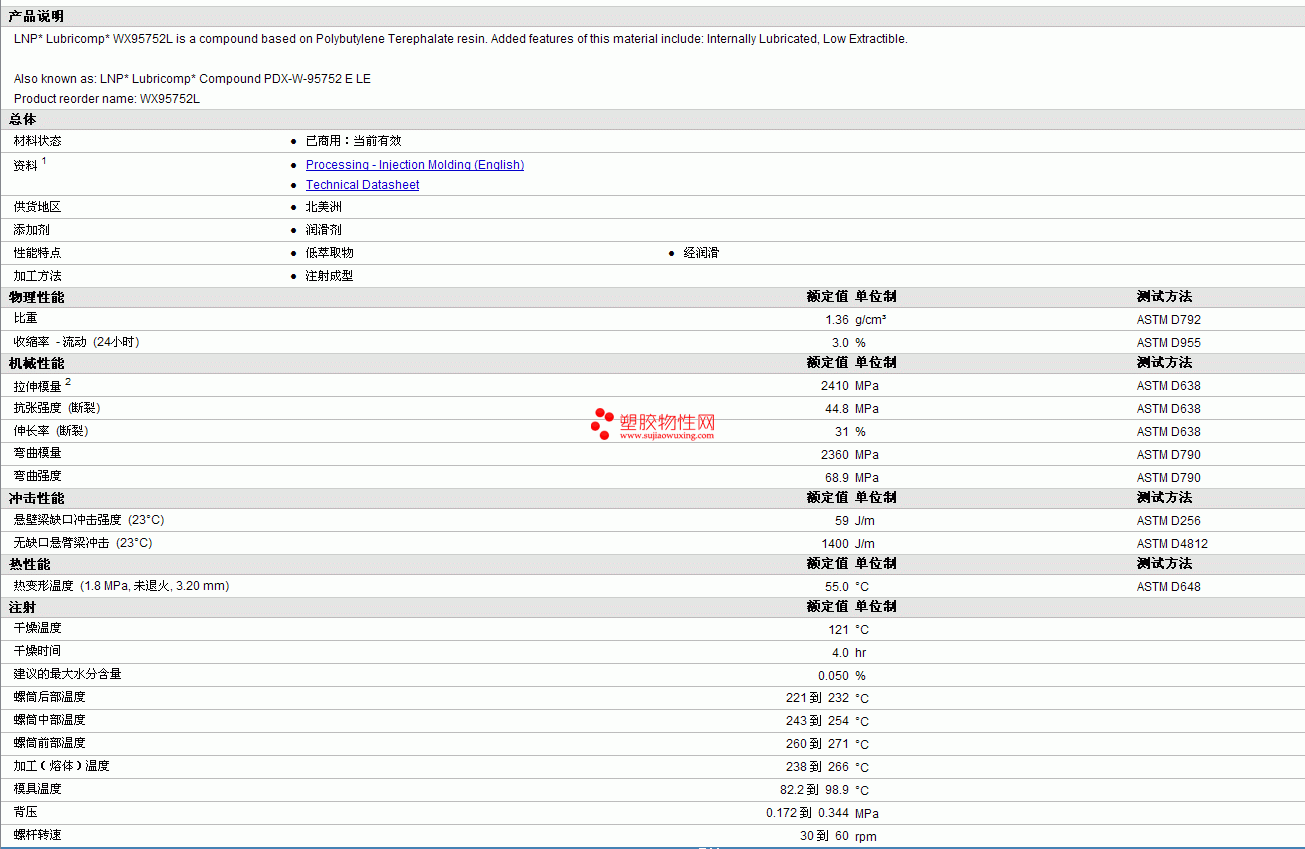Select the 产品说明 section header
The image size is (1305, 849).
(x=36, y=16)
